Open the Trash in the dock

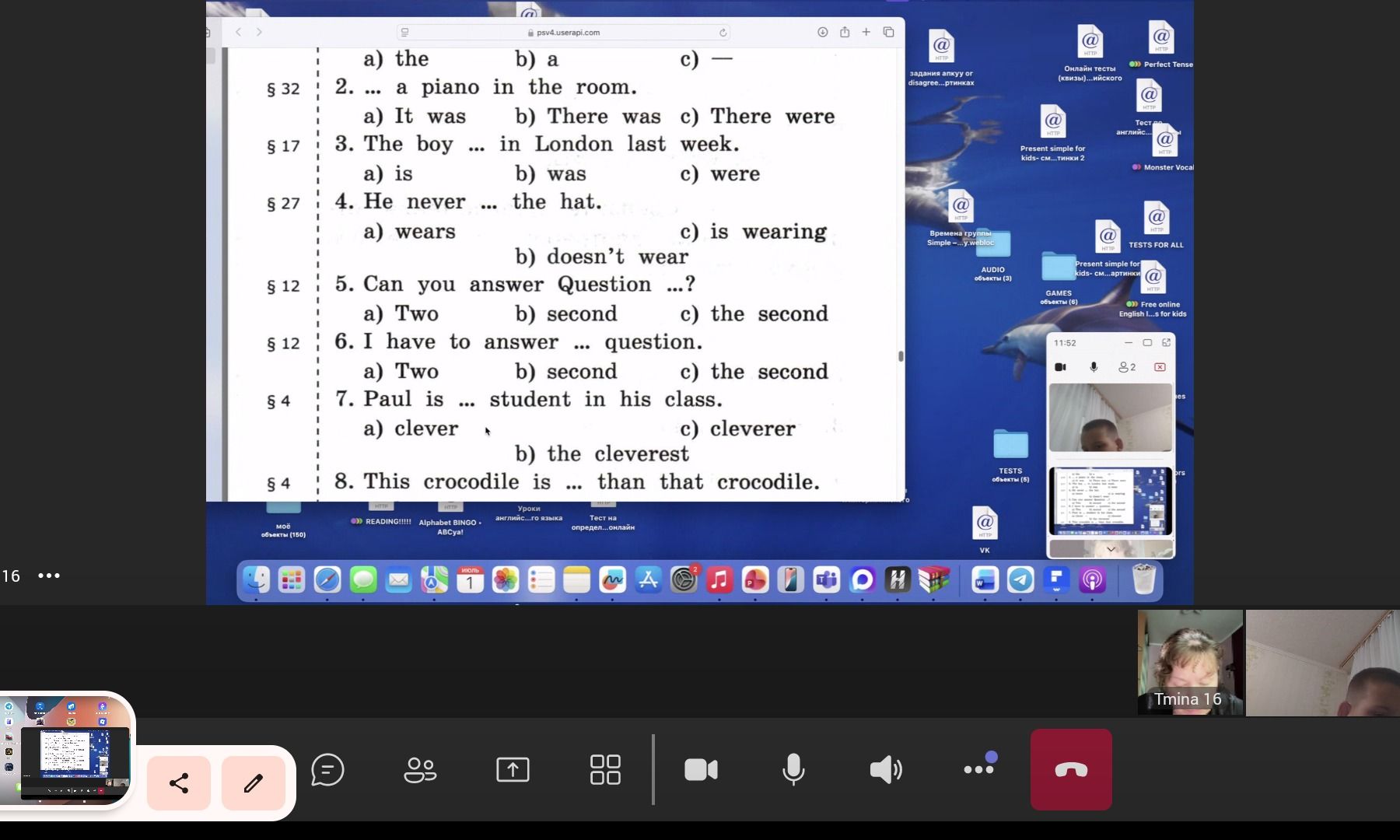click(1143, 579)
